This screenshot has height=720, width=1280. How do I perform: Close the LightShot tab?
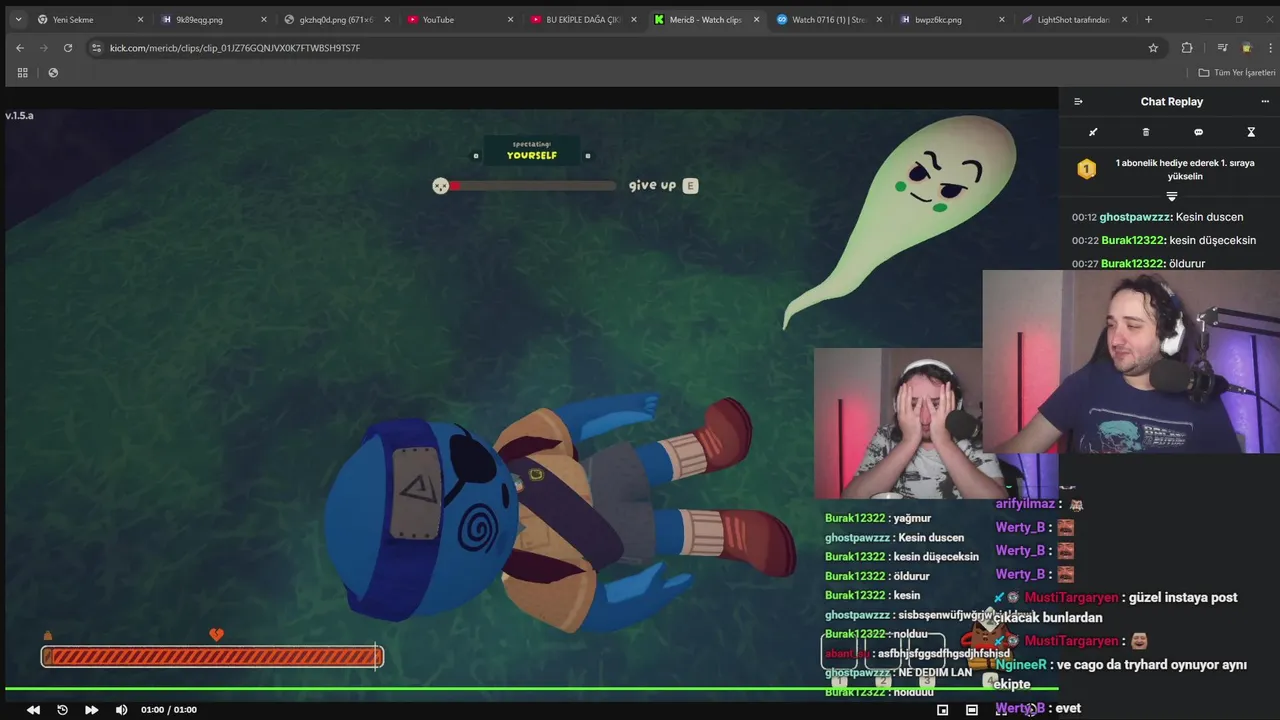click(1124, 19)
